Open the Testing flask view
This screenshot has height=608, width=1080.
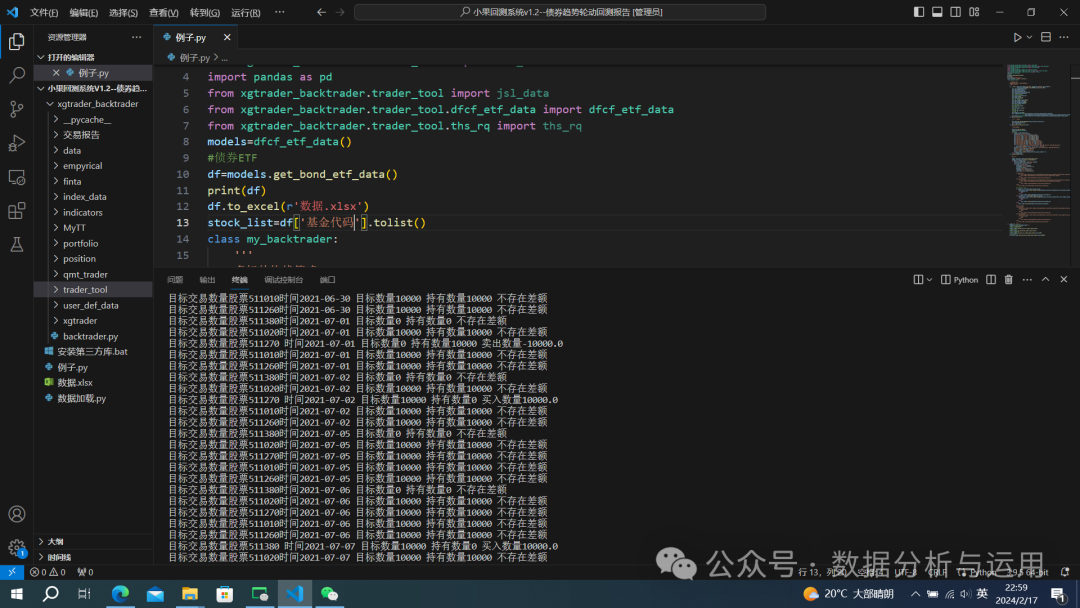tap(17, 244)
